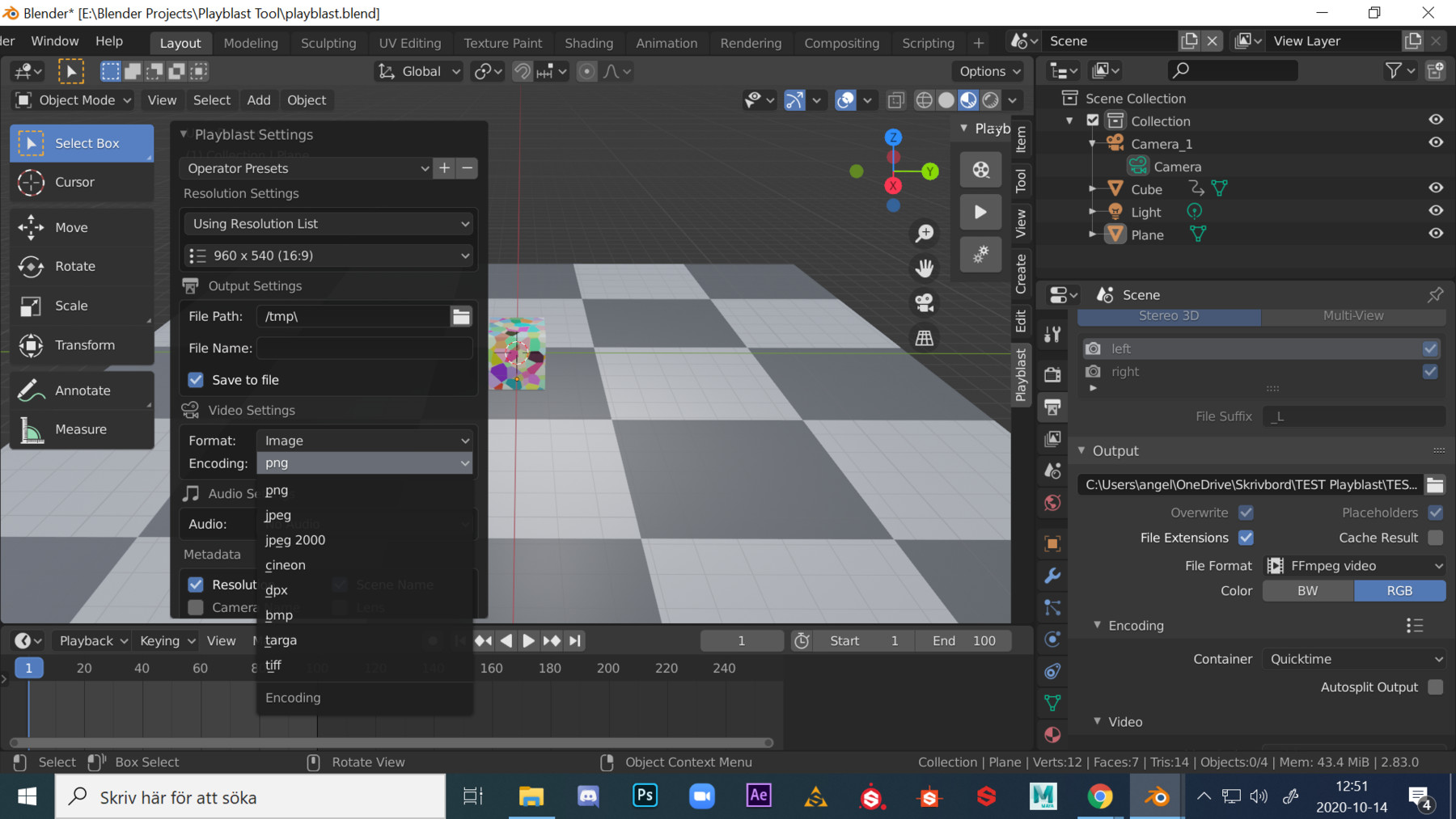Open the Quicktime container dropdown

tap(1354, 659)
